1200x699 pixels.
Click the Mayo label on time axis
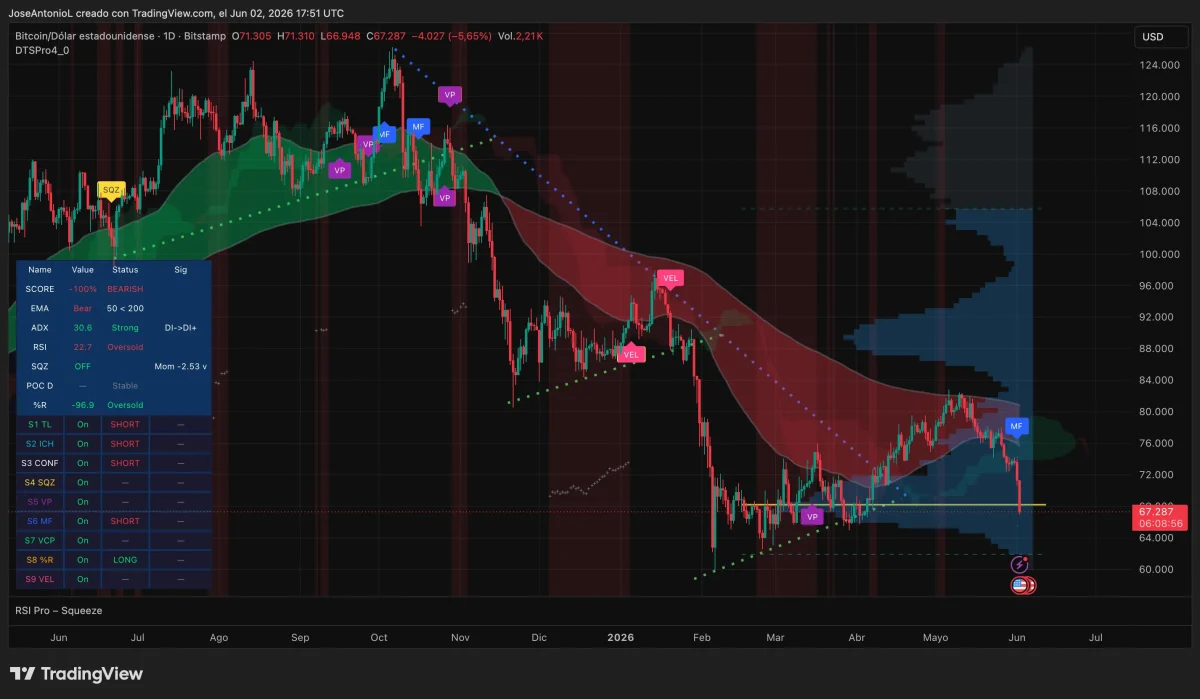pos(935,637)
